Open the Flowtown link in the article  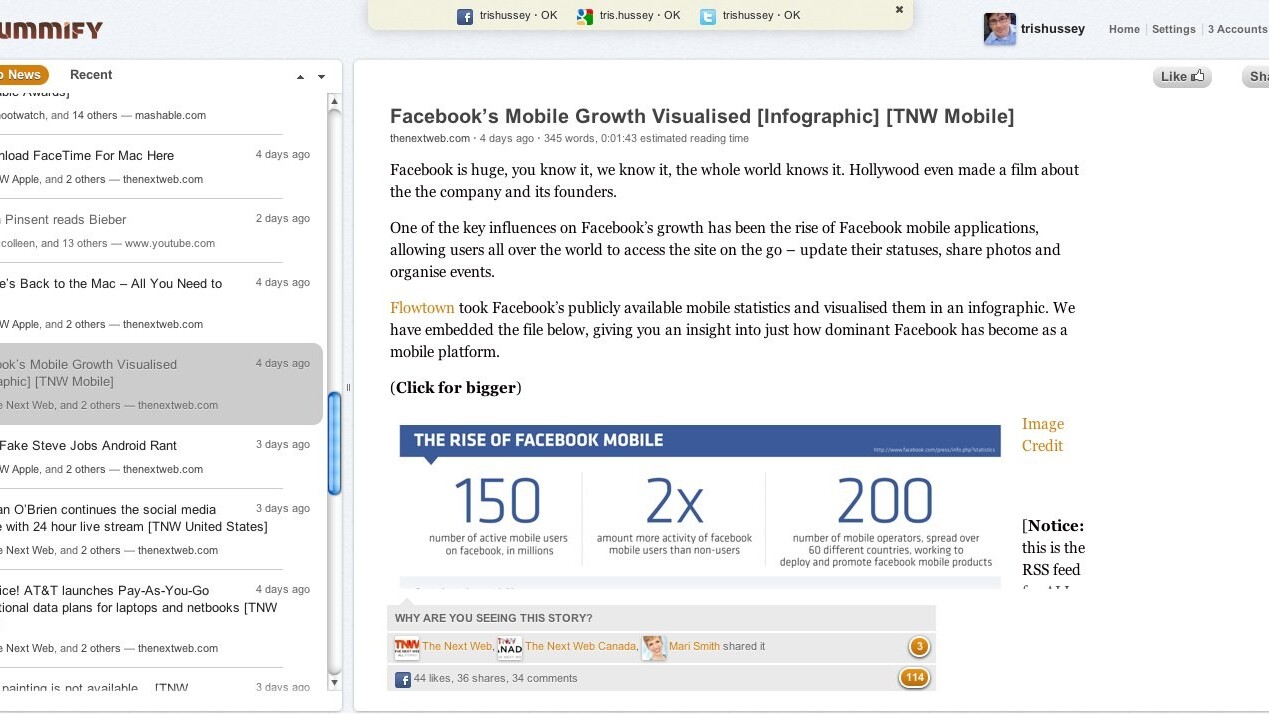[422, 308]
